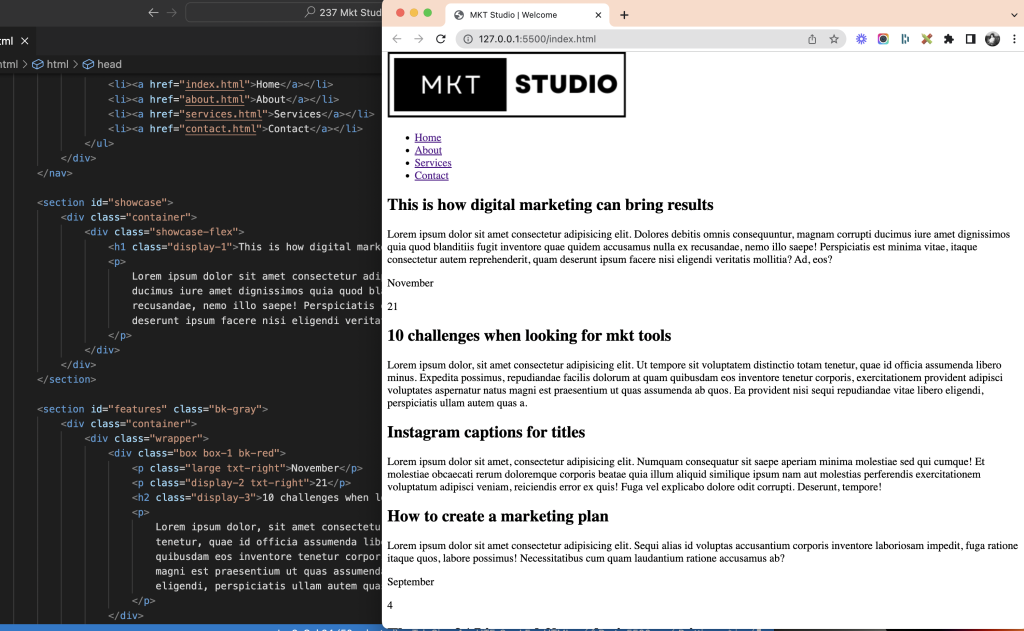Image resolution: width=1024 pixels, height=631 pixels.
Task: Open the About link on the webpage
Action: (x=428, y=150)
